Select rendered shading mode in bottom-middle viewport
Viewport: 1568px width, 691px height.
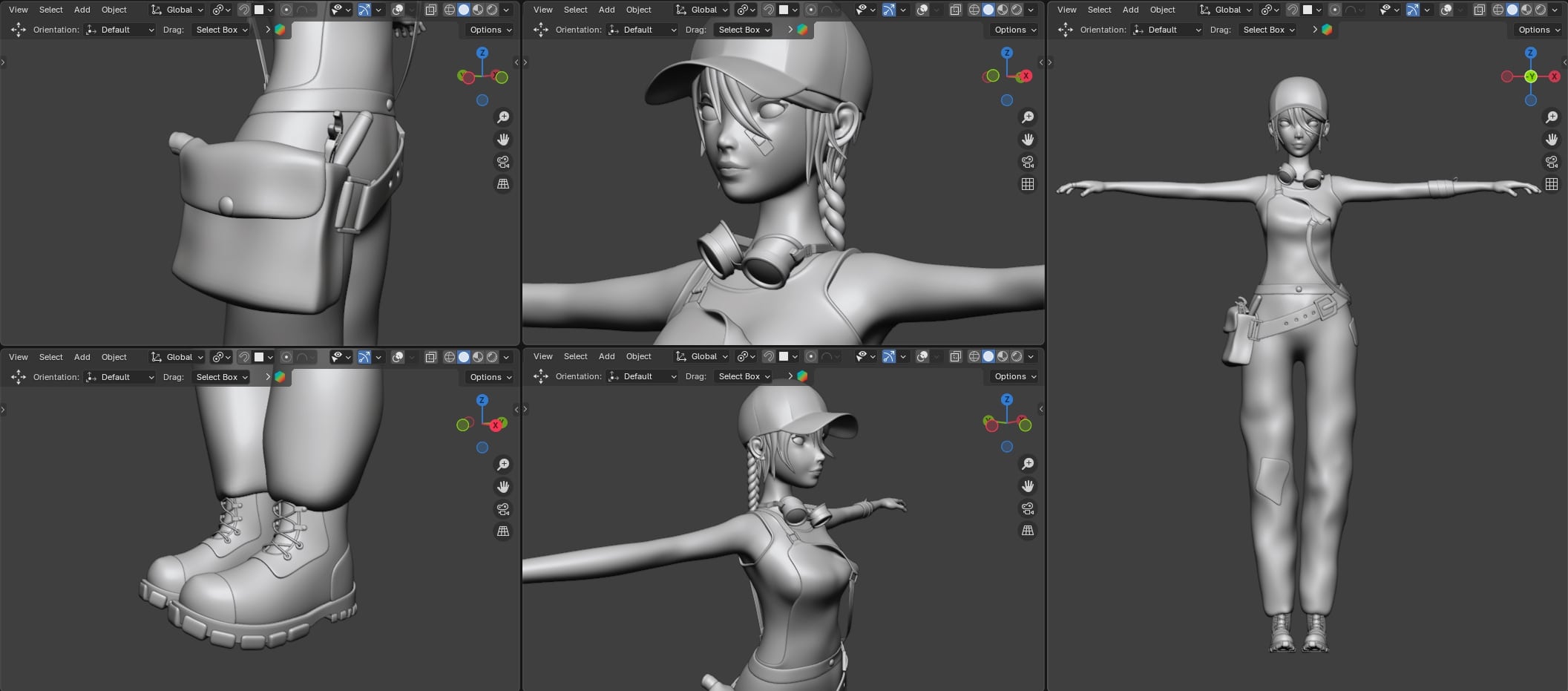pos(1017,356)
